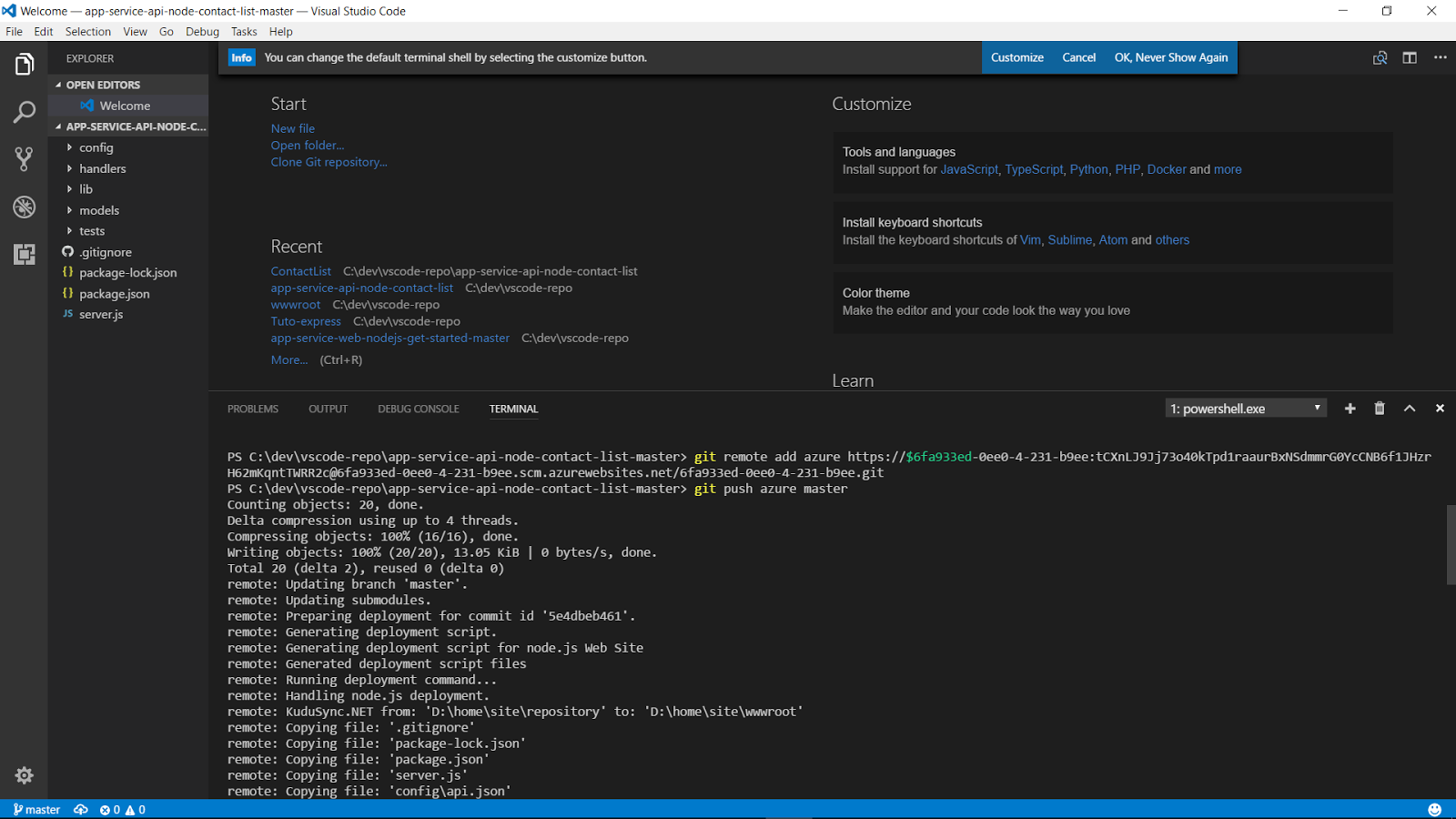Screen dimensions: 1456x819
Task: Open the View menu
Action: click(136, 32)
